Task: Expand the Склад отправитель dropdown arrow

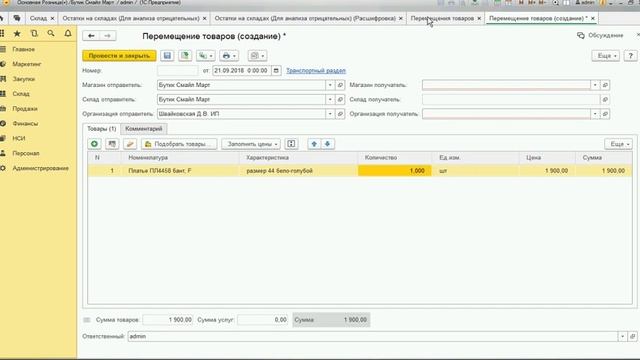Action: 330,99
